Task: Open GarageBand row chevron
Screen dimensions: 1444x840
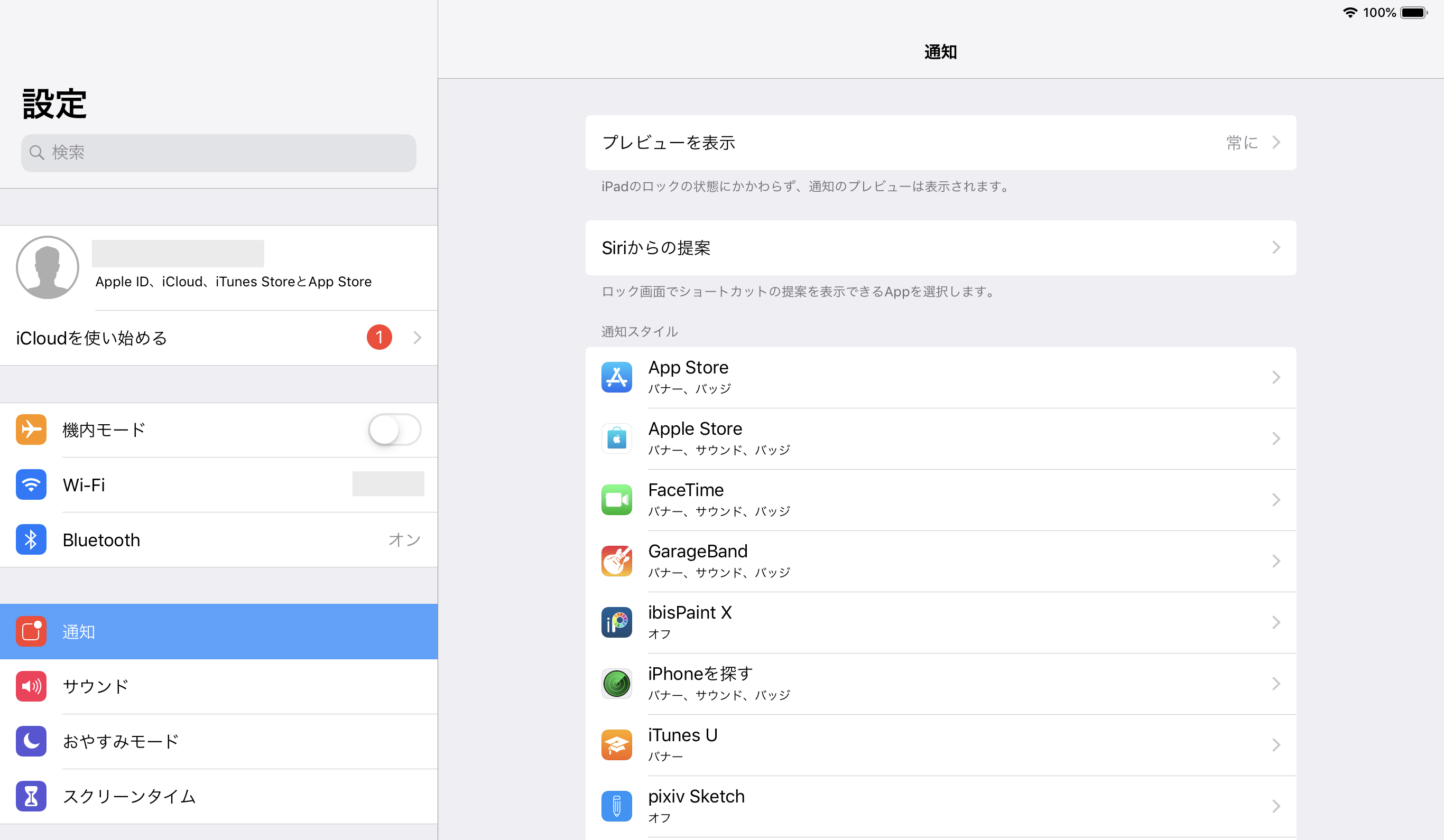Action: point(1276,561)
